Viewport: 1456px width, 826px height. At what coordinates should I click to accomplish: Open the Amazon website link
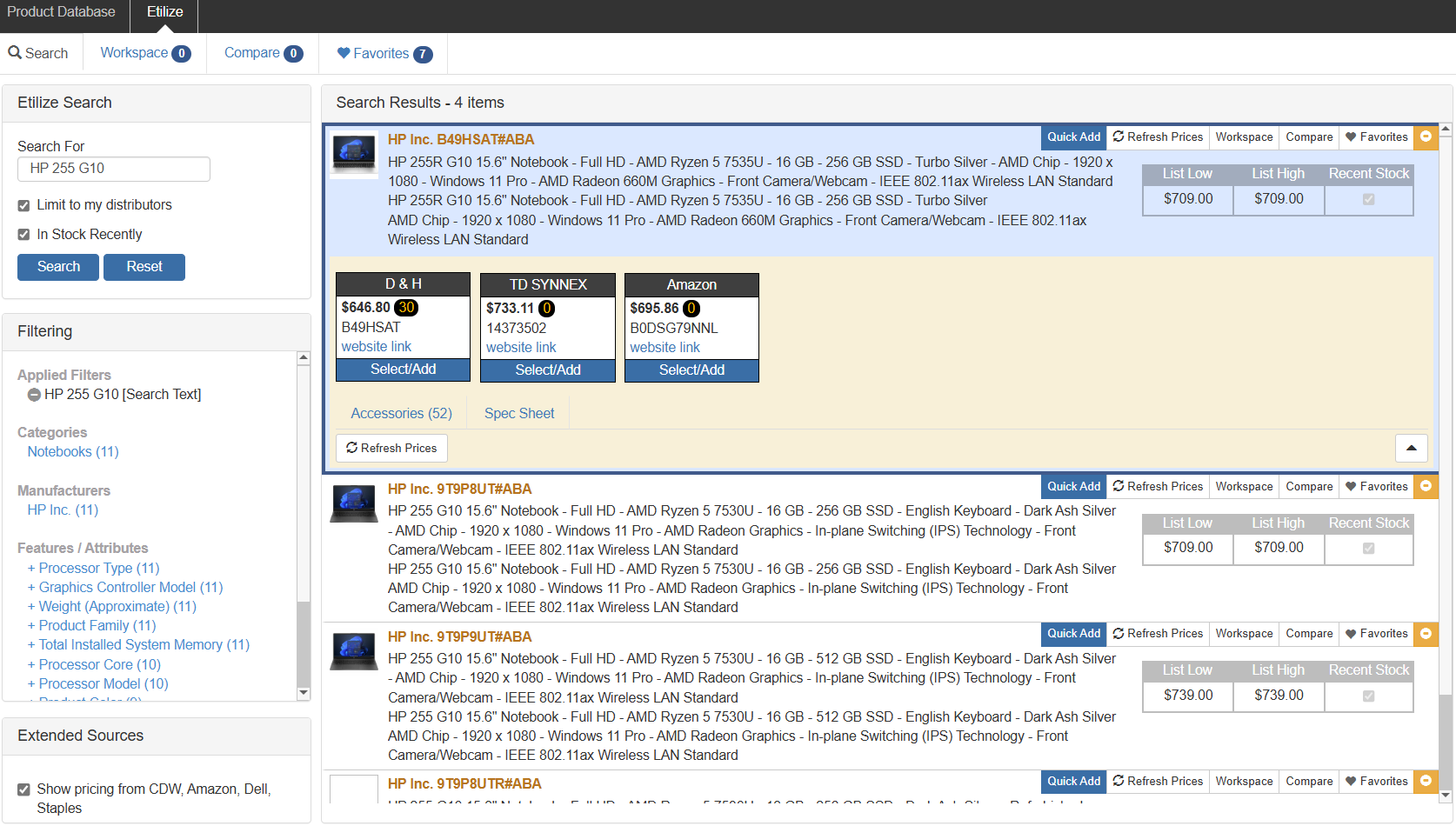point(665,348)
